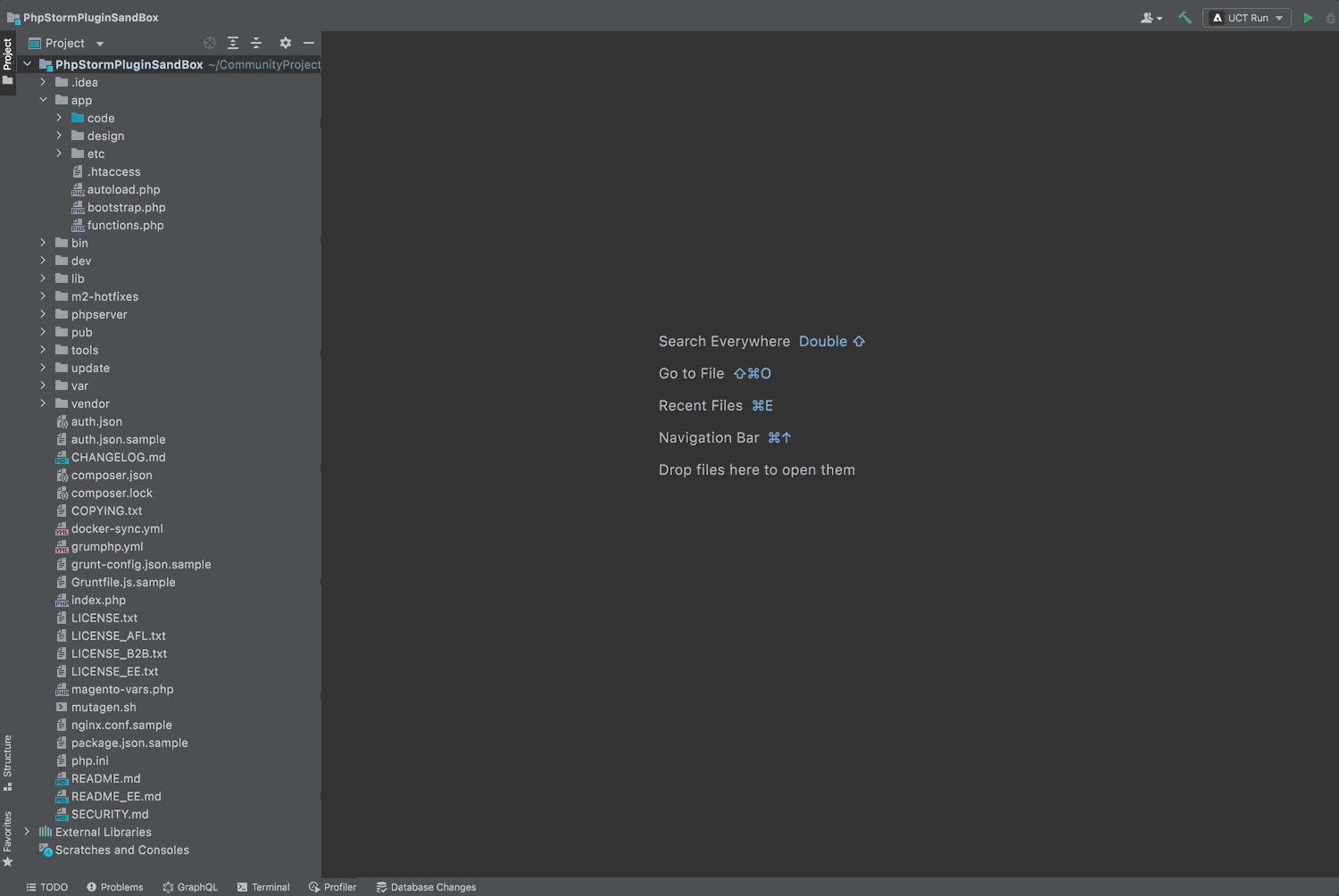Toggle the Favorites tool window side tab
Screen dimensions: 1339x896
(8, 838)
